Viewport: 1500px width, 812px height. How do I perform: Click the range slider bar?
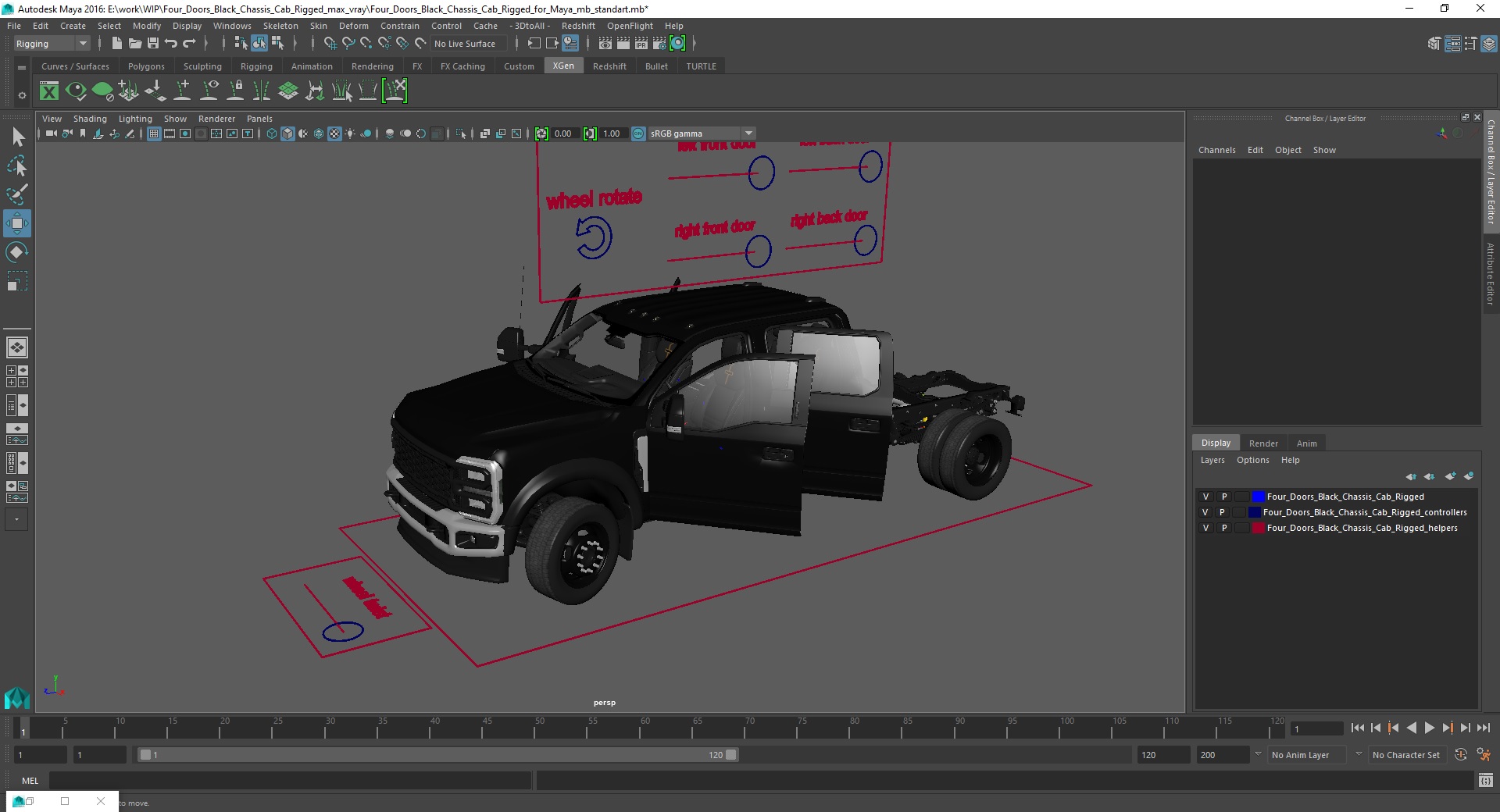click(437, 755)
